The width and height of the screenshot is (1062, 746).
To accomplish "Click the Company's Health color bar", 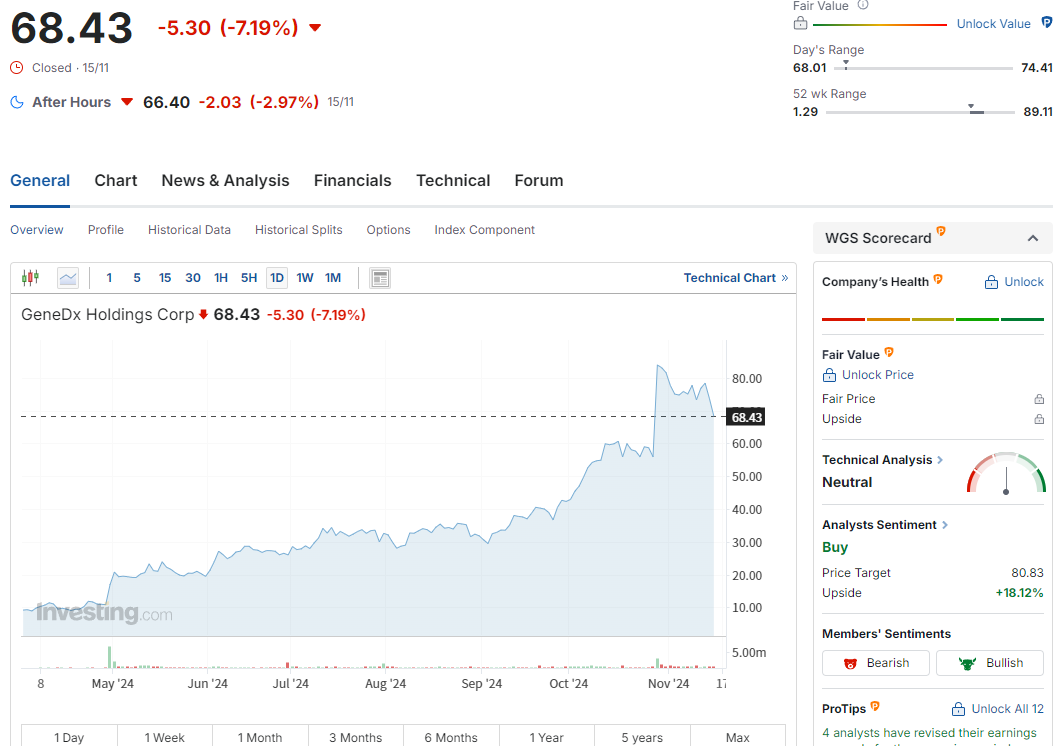I will [x=933, y=319].
